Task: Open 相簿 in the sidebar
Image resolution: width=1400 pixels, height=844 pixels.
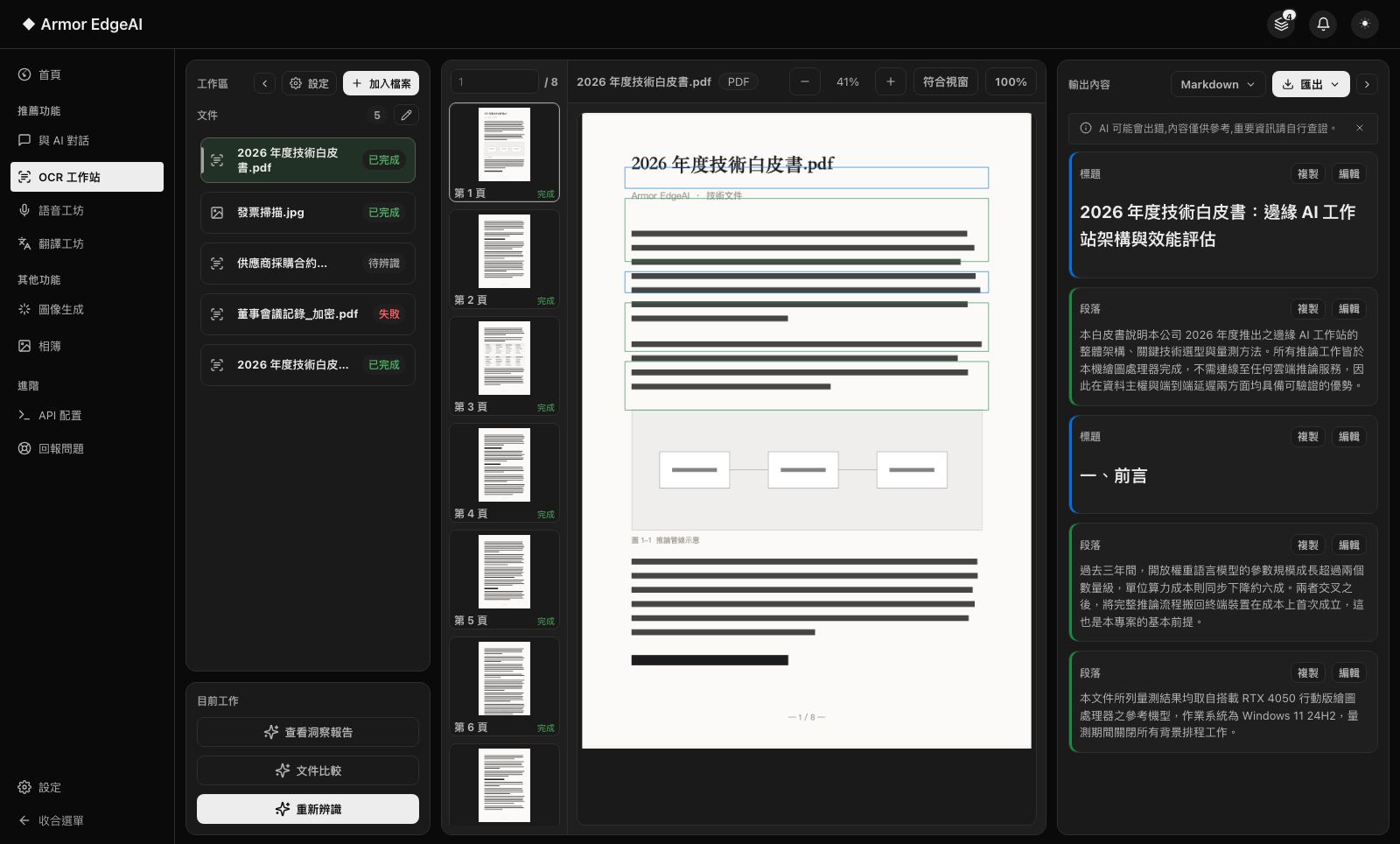Action: 87,346
